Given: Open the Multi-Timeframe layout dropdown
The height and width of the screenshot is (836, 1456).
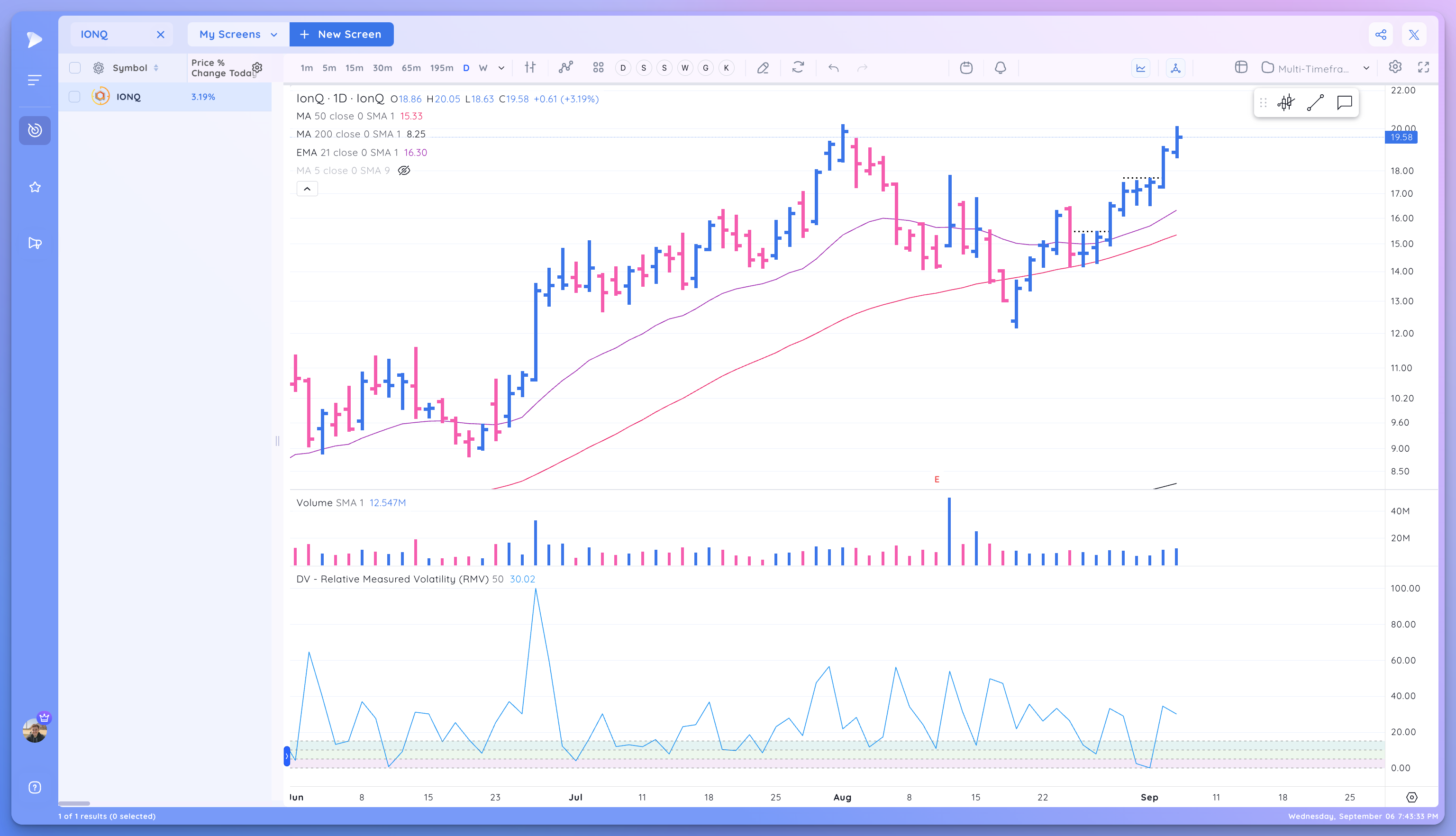Looking at the screenshot, I should 1315,68.
